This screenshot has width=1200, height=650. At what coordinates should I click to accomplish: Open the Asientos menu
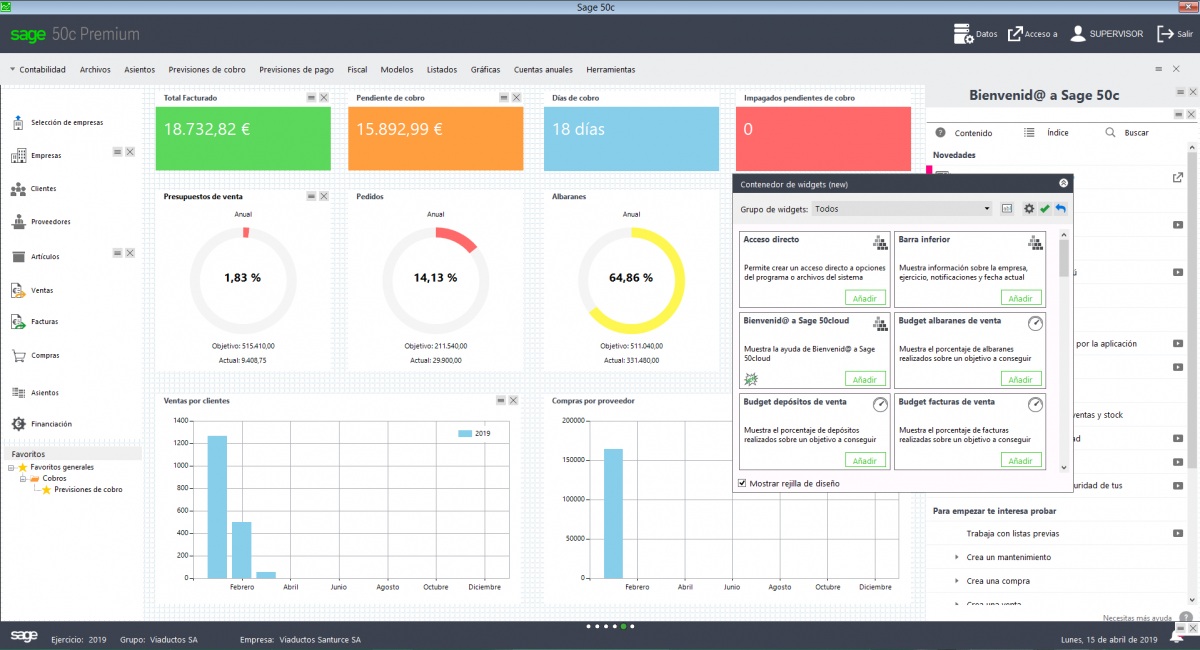coord(139,70)
